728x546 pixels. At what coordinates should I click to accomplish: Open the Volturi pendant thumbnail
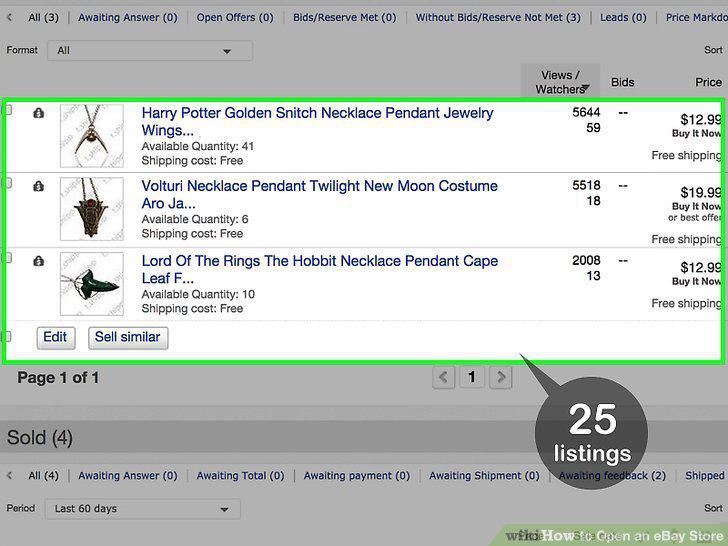coord(92,209)
